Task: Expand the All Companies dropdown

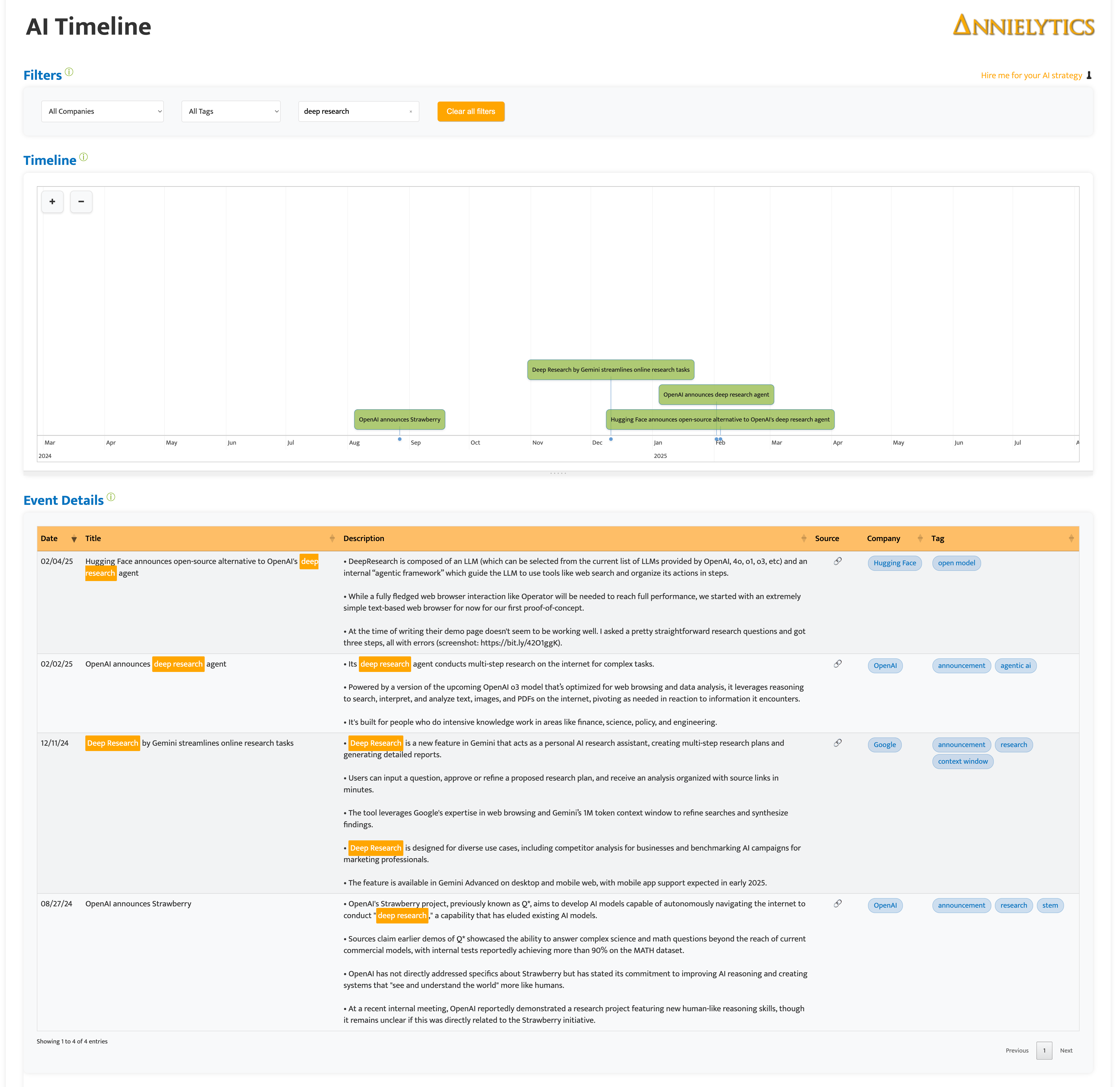Action: [x=102, y=112]
